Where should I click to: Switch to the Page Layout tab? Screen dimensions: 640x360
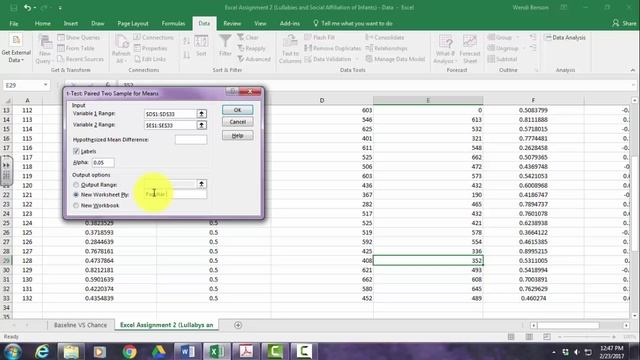tap(133, 24)
